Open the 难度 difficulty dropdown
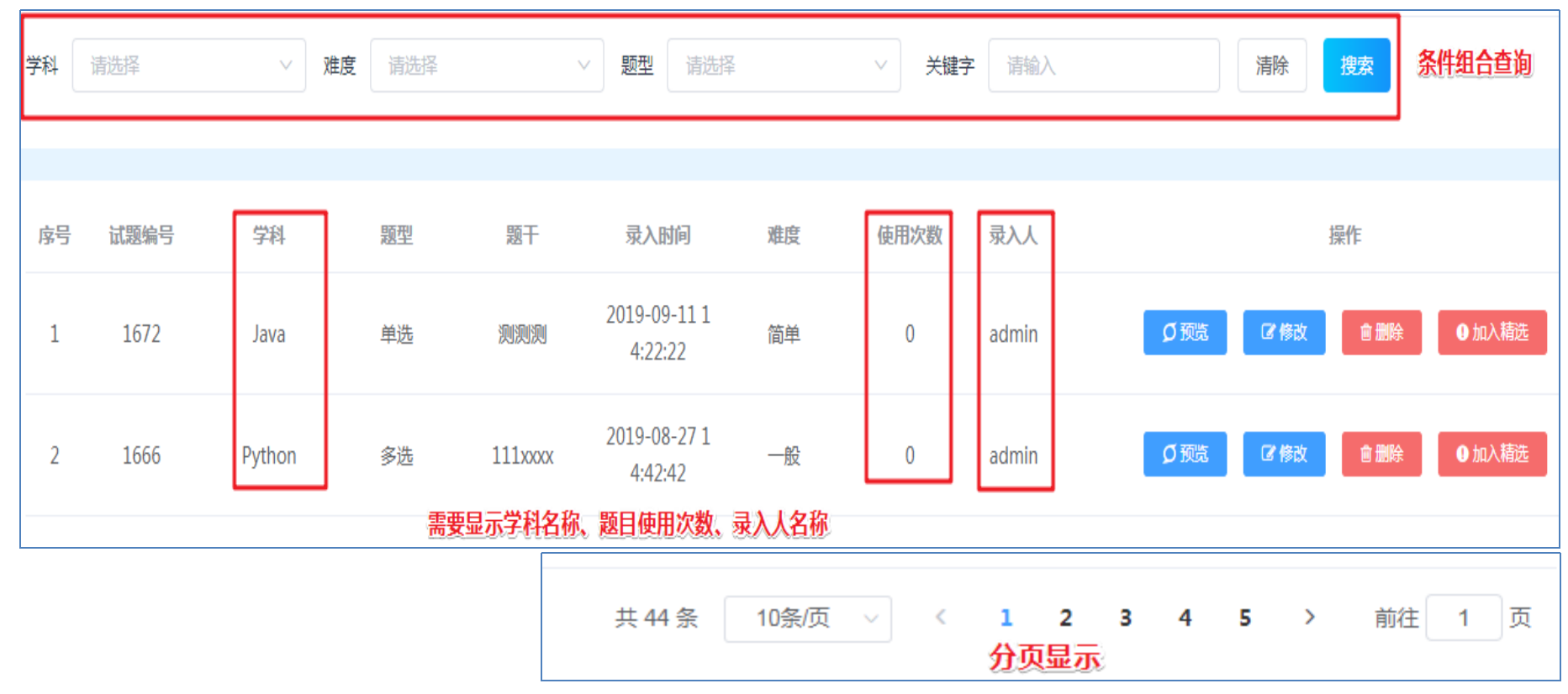 487,66
